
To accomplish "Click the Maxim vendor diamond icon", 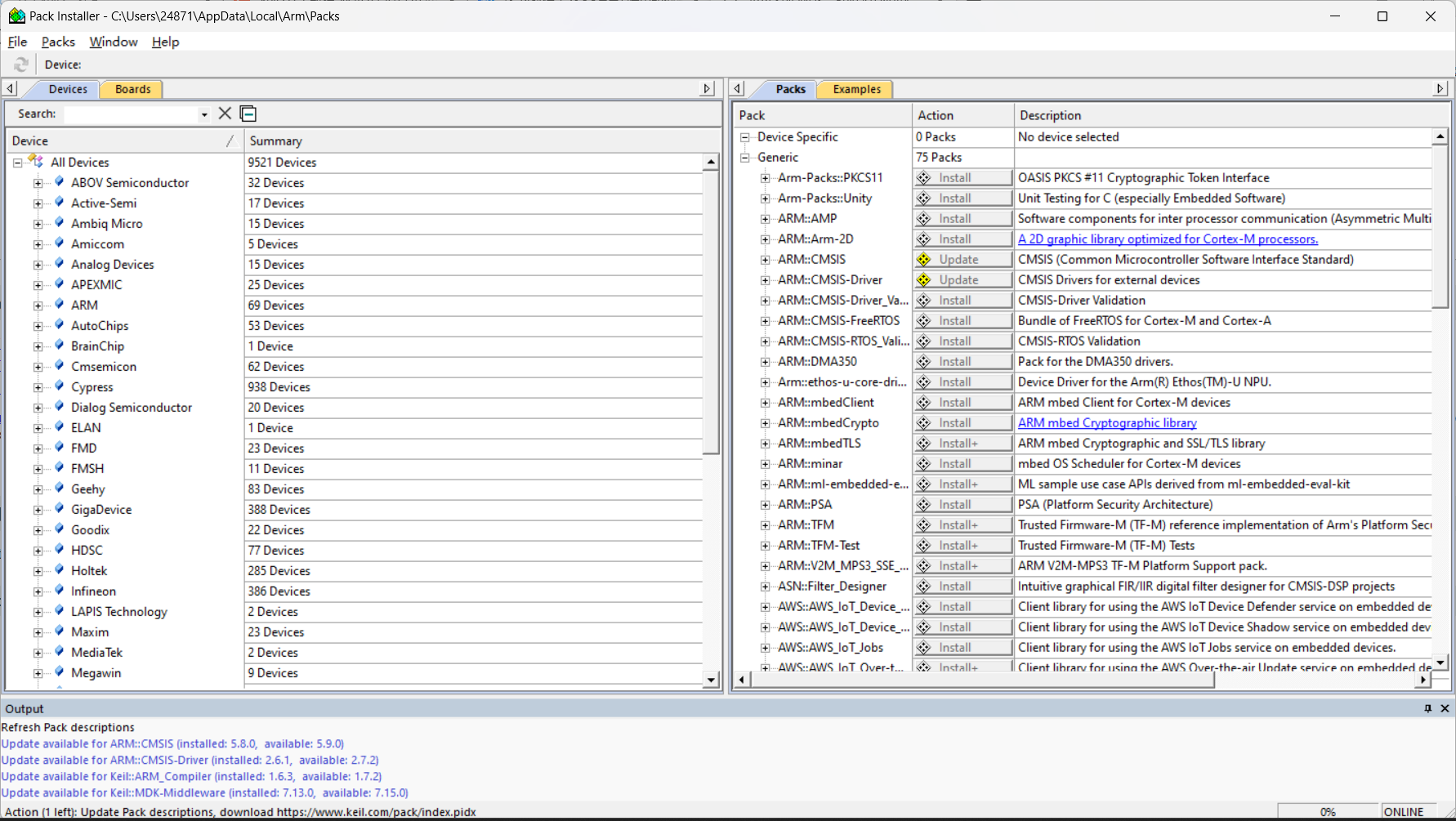I will tap(59, 631).
